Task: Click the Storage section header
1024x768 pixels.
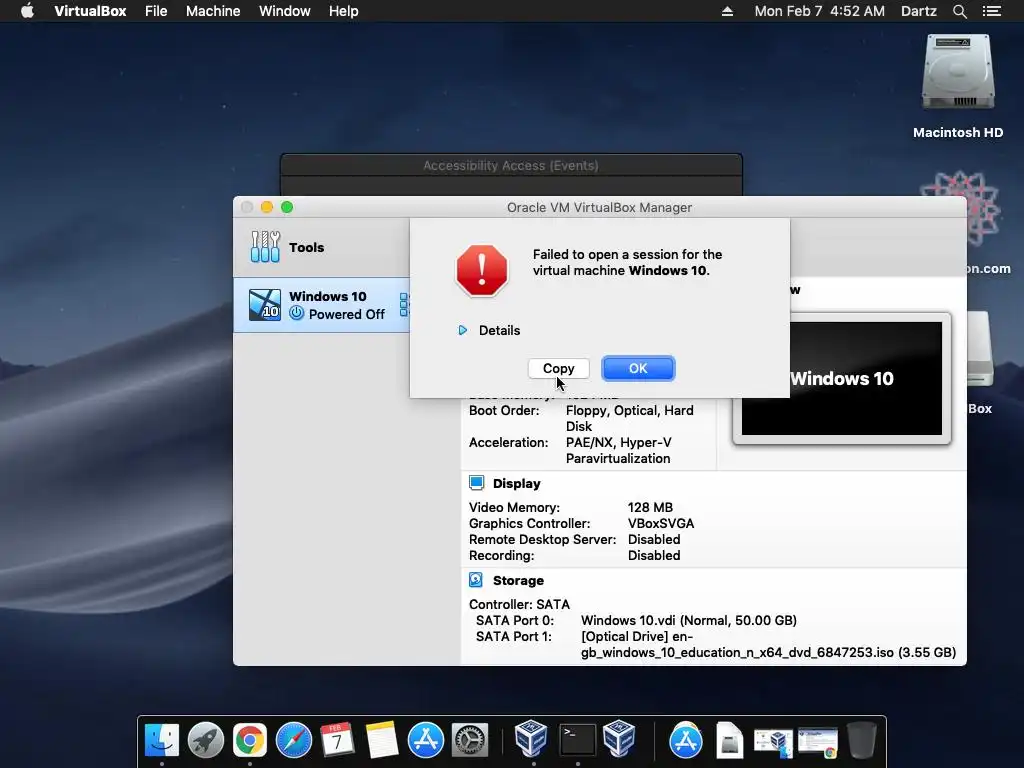Action: pyautogui.click(x=518, y=580)
